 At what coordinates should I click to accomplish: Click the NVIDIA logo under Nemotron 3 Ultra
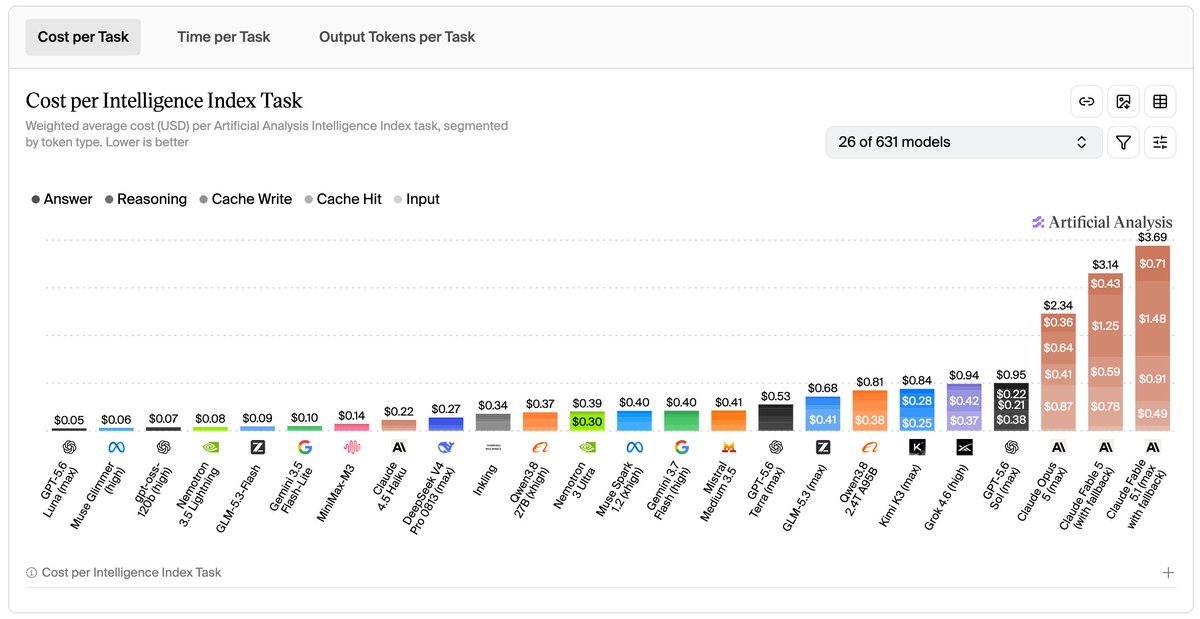coord(587,447)
